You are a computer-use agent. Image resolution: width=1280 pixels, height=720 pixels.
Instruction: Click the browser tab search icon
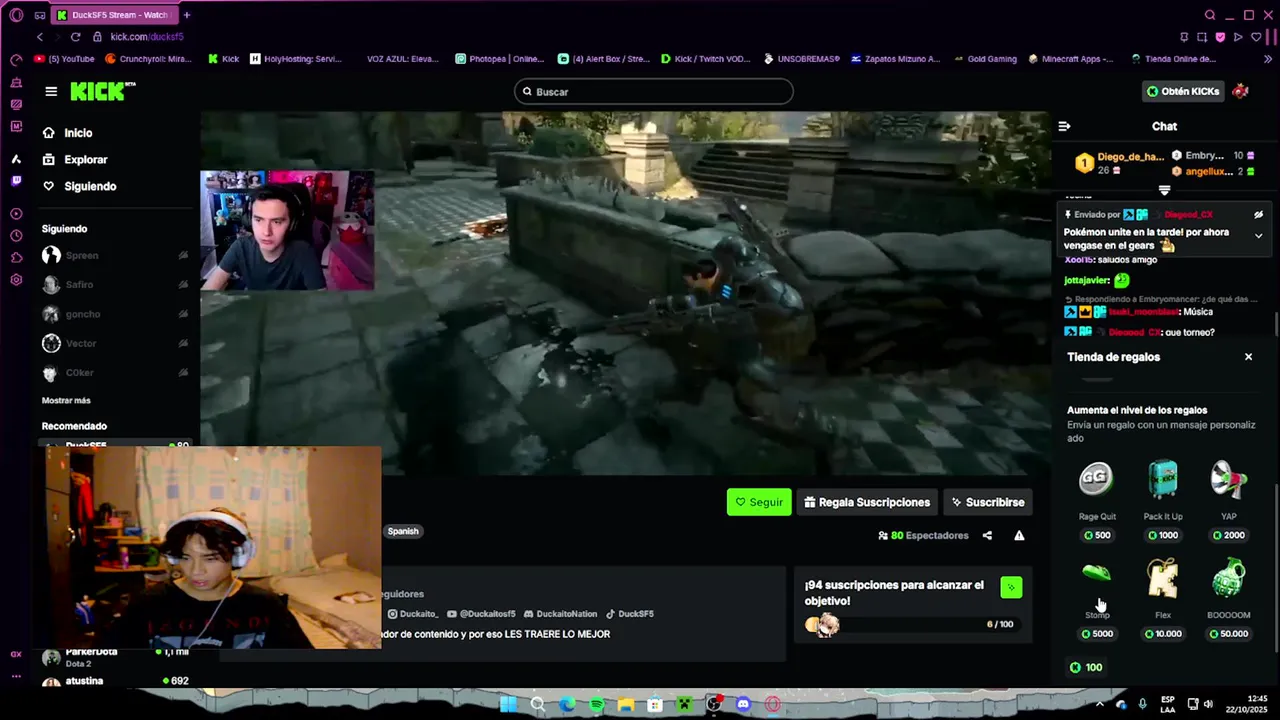tap(1210, 15)
